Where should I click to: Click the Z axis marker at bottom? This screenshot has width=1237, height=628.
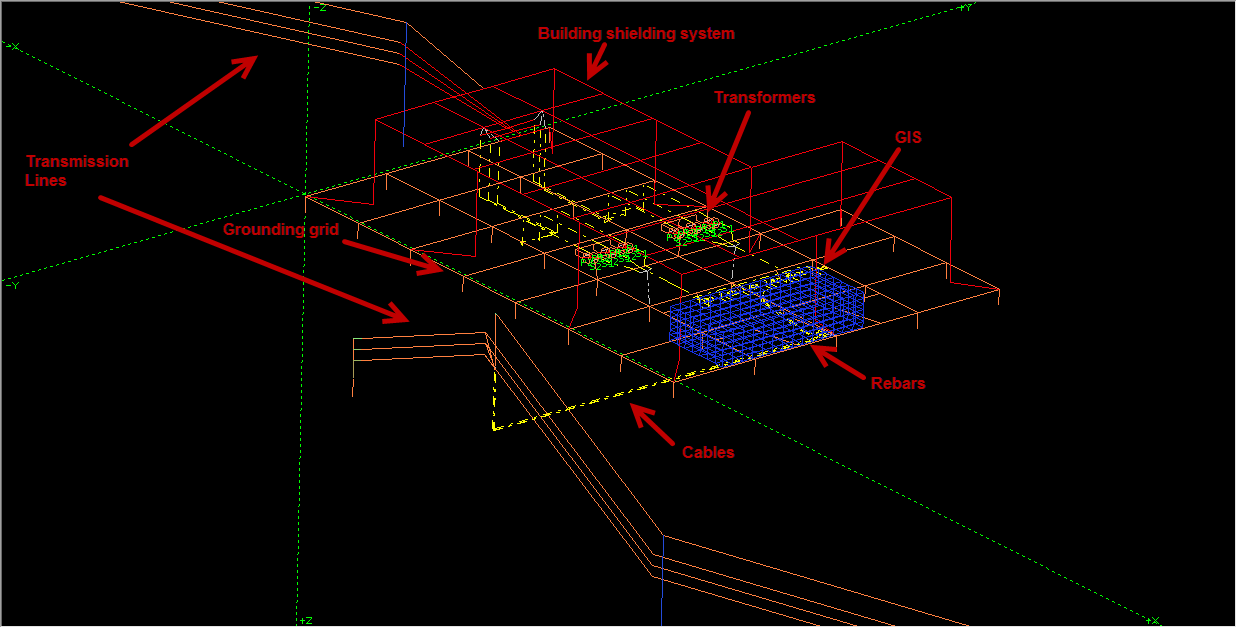tap(306, 619)
